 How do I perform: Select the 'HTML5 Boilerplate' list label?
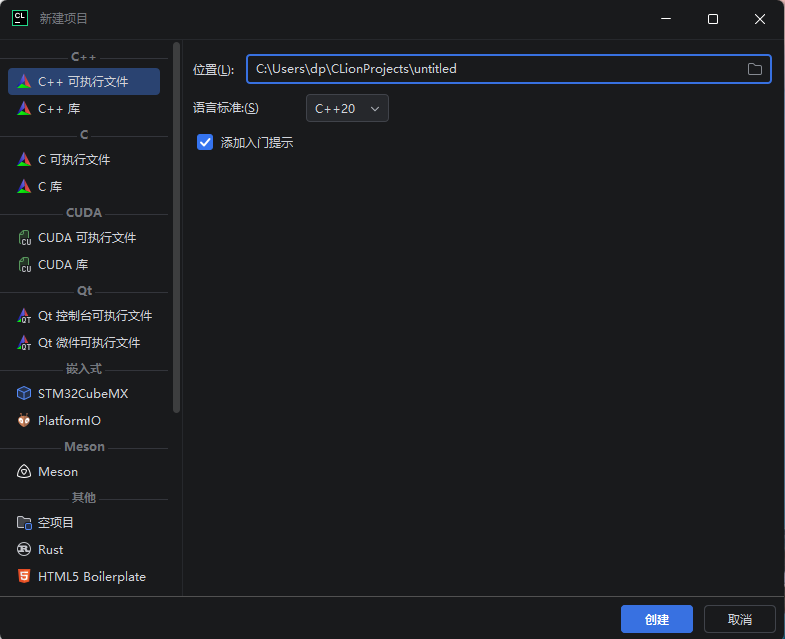pyautogui.click(x=92, y=577)
